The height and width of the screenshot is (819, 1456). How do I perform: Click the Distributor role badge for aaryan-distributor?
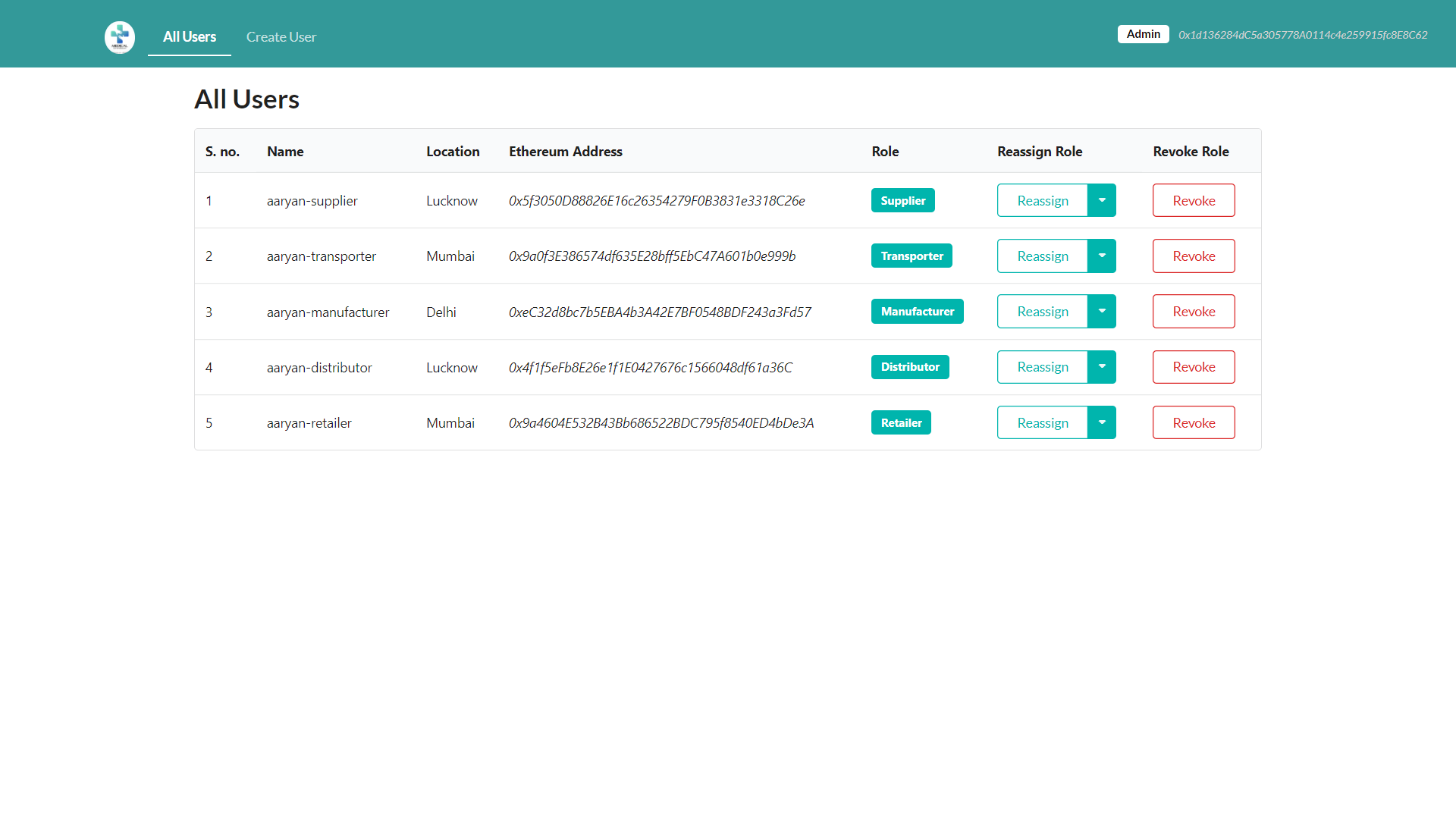coord(909,367)
